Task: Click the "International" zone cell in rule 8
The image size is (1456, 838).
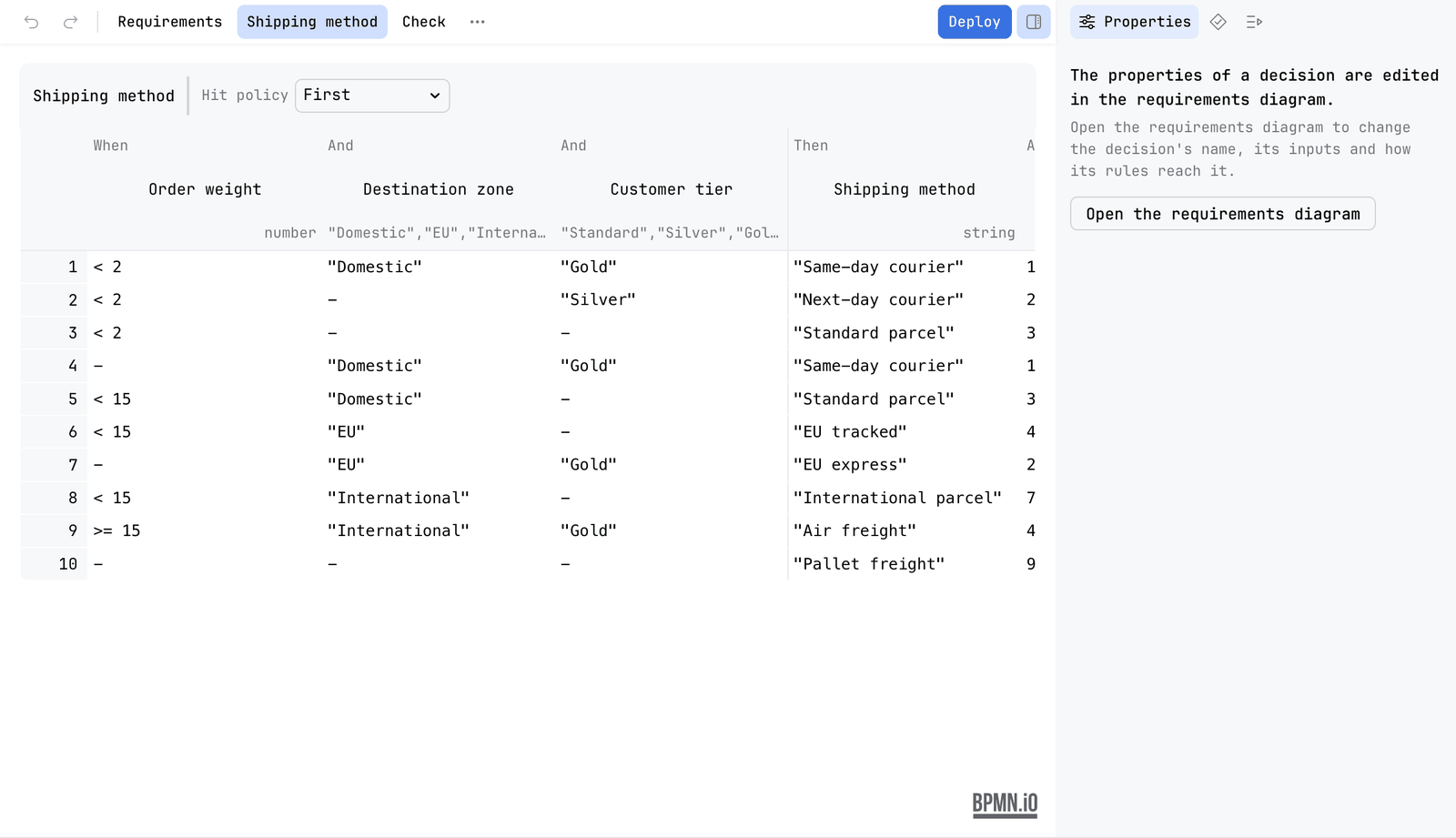Action: click(x=438, y=498)
